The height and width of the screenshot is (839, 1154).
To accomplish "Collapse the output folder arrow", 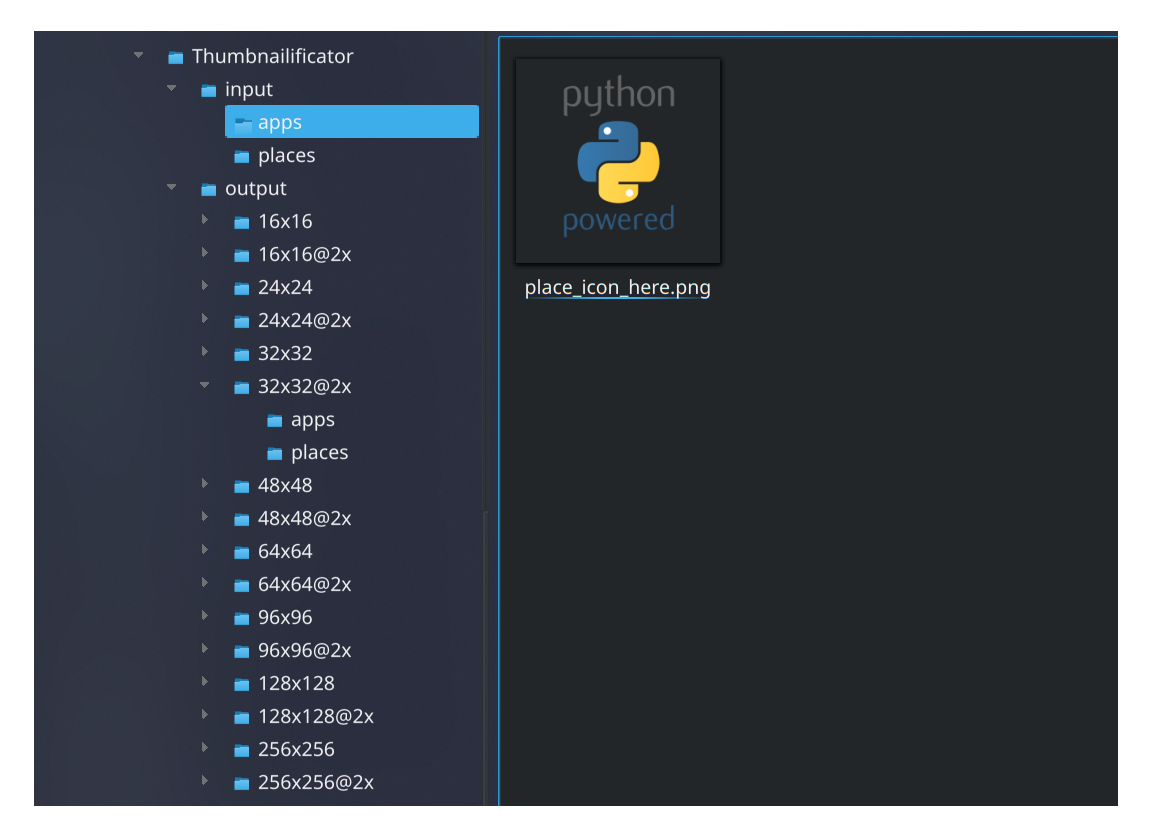I will pyautogui.click(x=171, y=188).
